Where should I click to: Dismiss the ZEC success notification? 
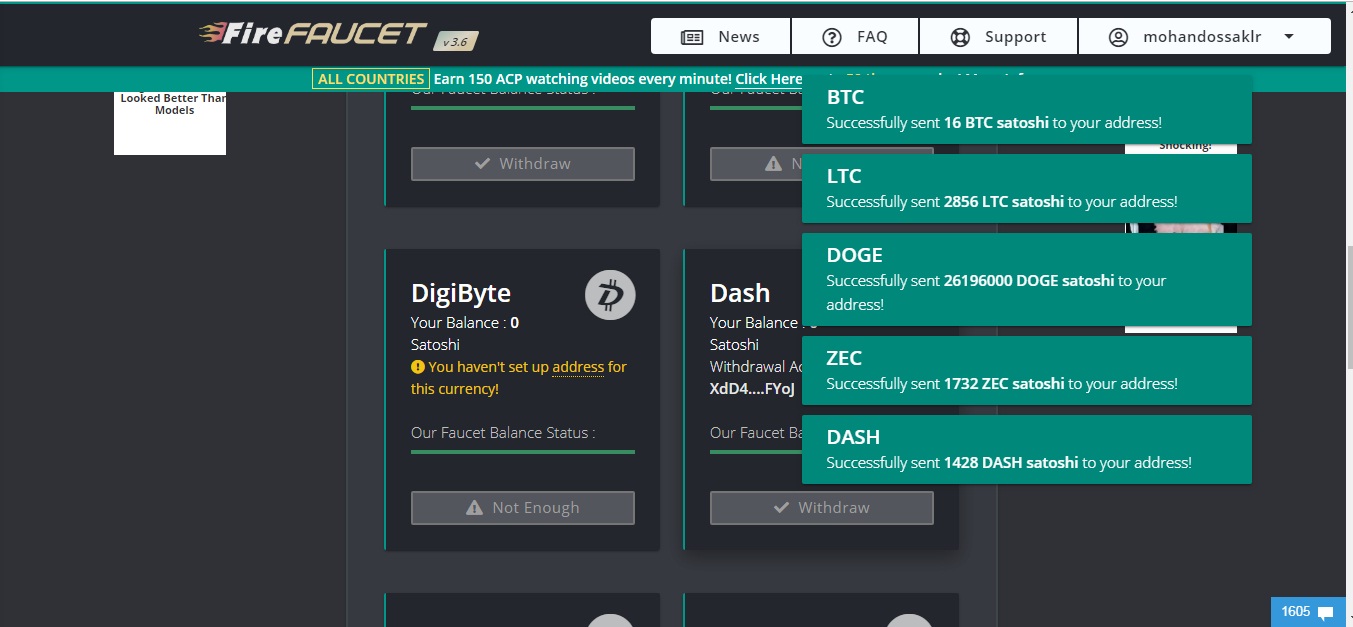pyautogui.click(x=1027, y=370)
